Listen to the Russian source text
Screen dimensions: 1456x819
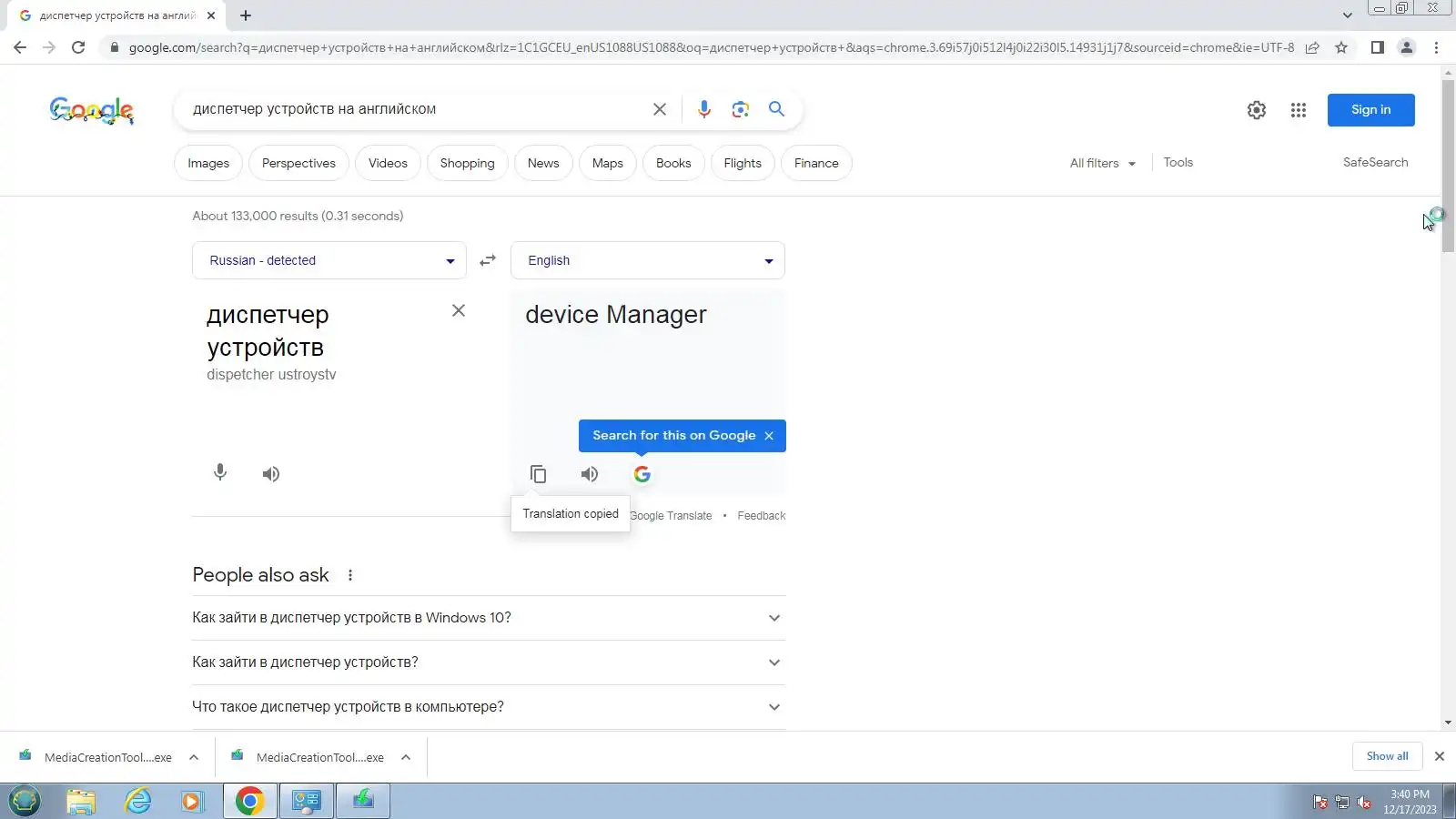(271, 474)
